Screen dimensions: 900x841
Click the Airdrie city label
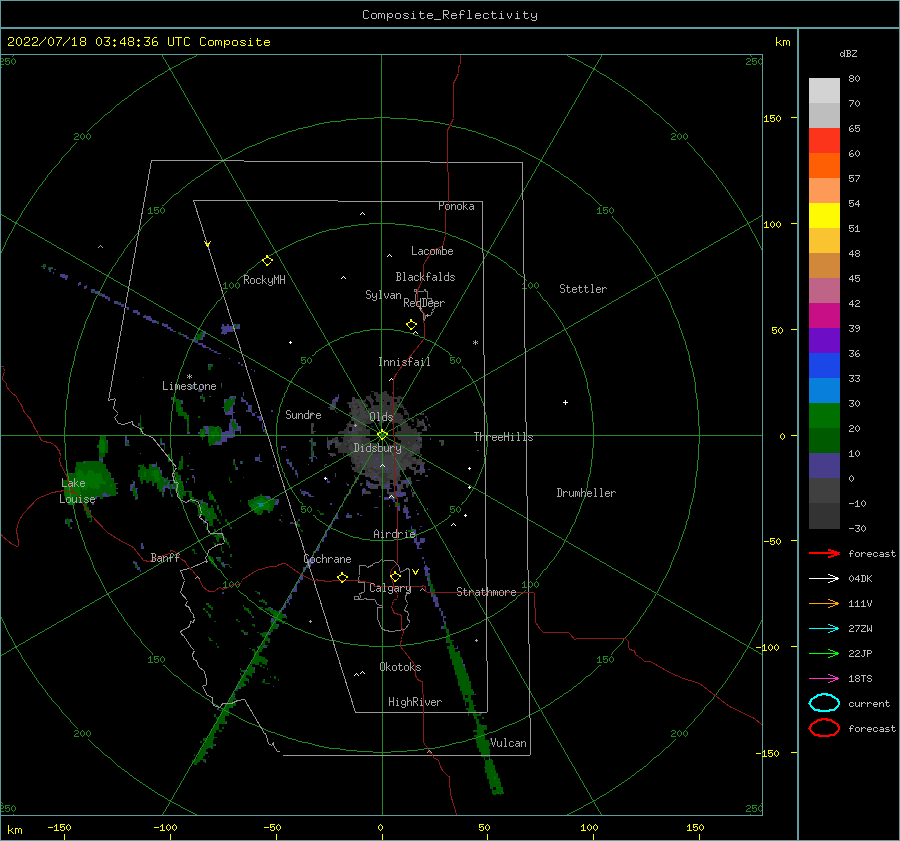point(394,534)
